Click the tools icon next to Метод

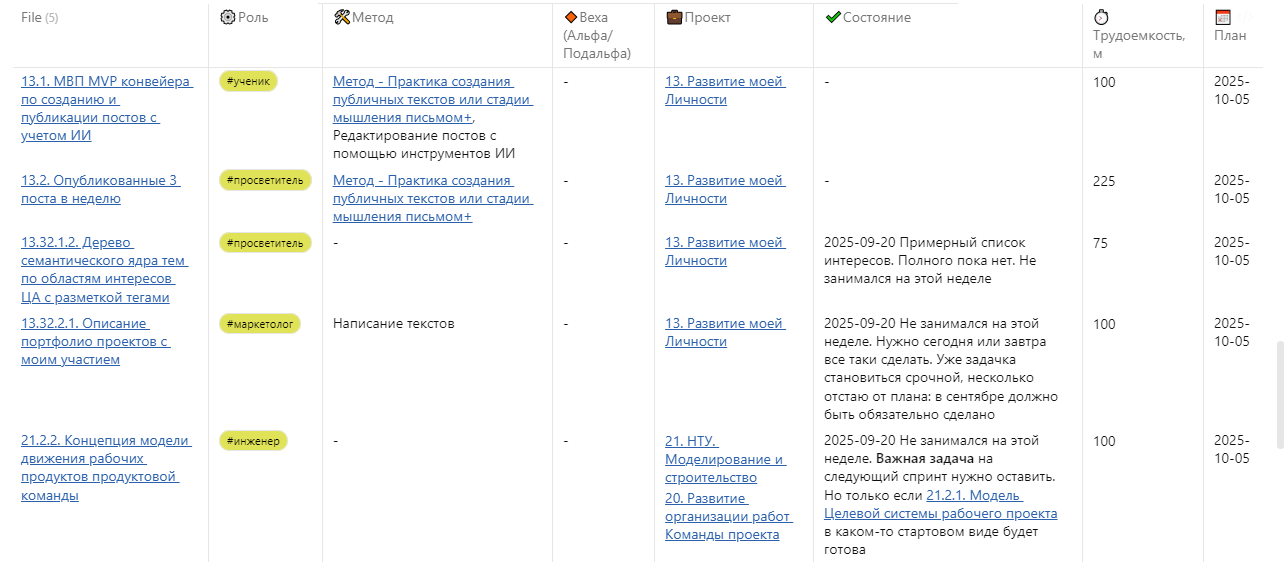tap(342, 17)
